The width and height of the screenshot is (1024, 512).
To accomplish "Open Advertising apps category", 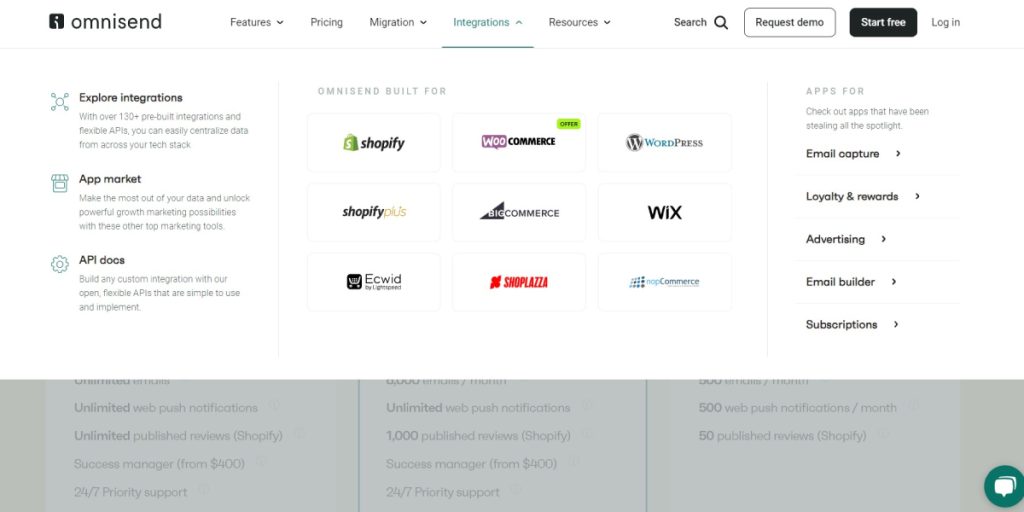I will (x=846, y=239).
